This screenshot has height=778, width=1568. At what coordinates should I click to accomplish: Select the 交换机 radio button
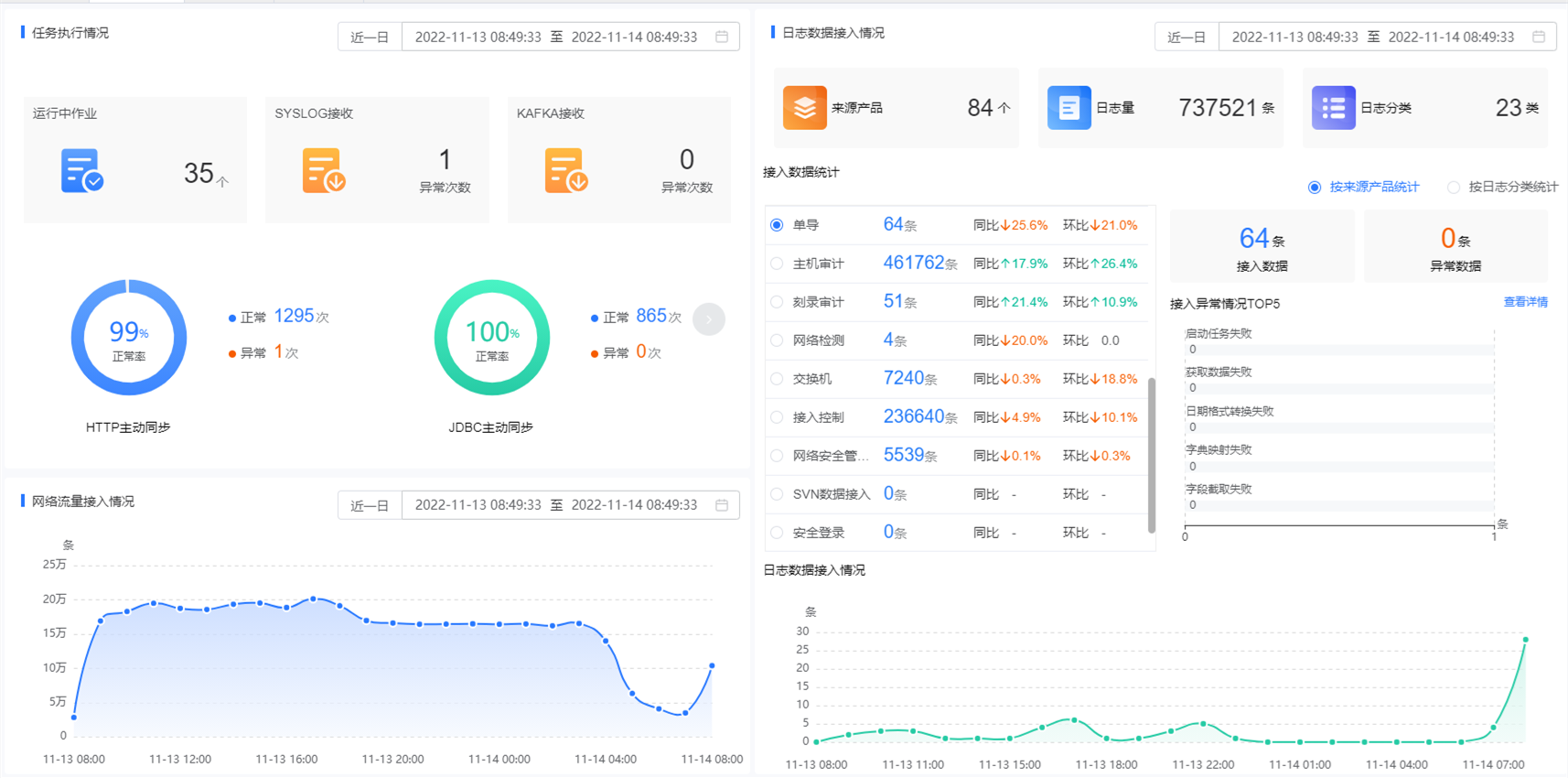click(x=777, y=379)
